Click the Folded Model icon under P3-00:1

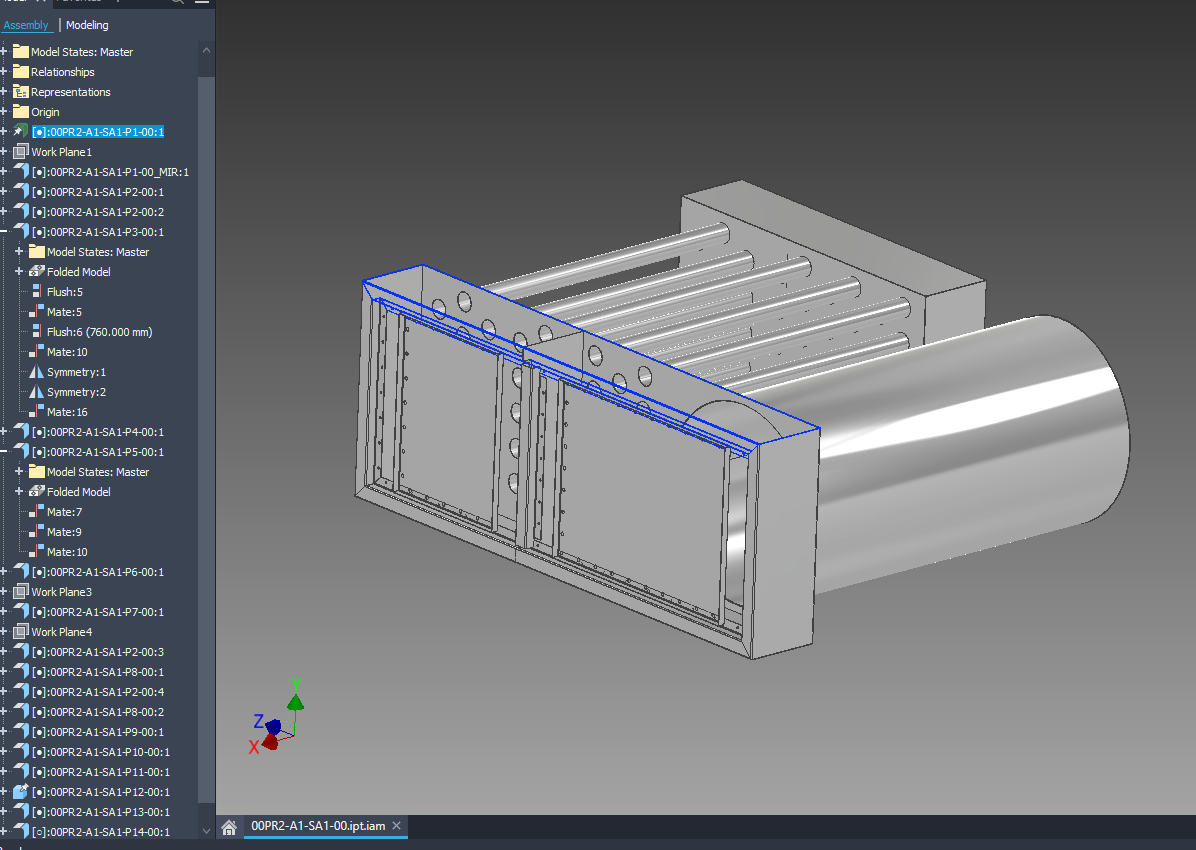36,271
